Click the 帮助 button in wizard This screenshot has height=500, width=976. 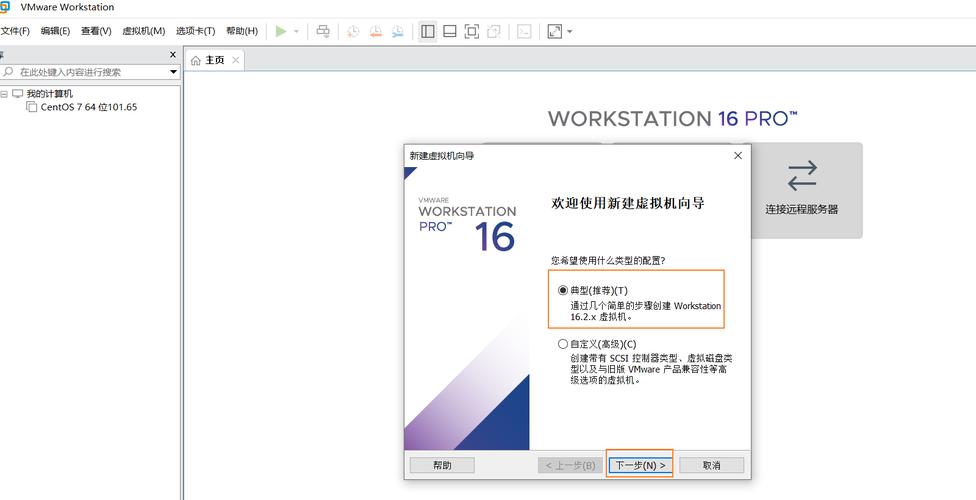click(442, 465)
